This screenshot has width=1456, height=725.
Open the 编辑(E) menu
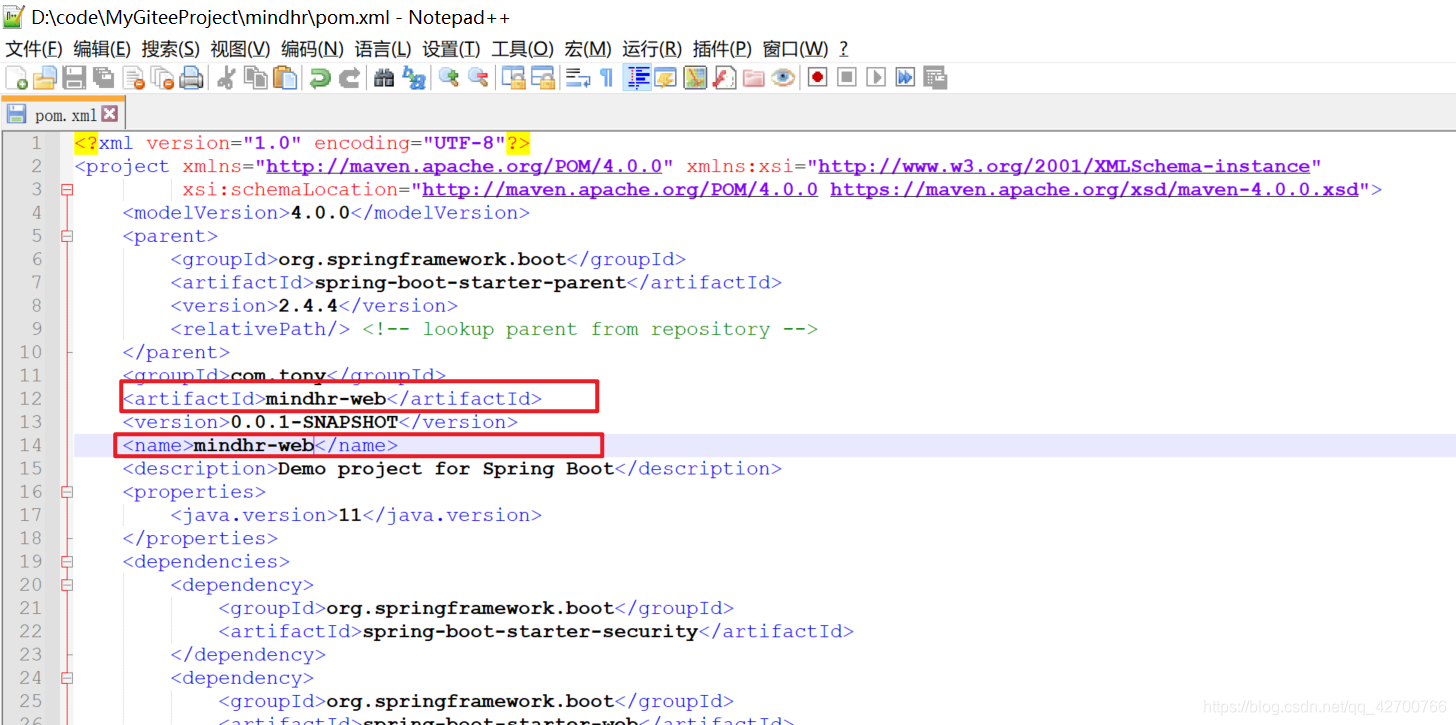[102, 49]
